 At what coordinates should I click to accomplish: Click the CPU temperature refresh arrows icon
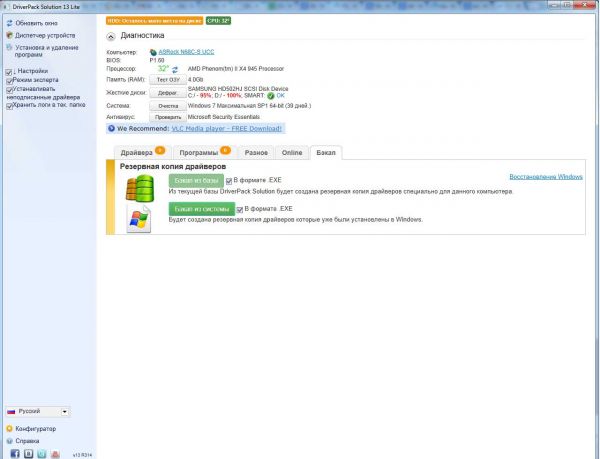click(175, 70)
